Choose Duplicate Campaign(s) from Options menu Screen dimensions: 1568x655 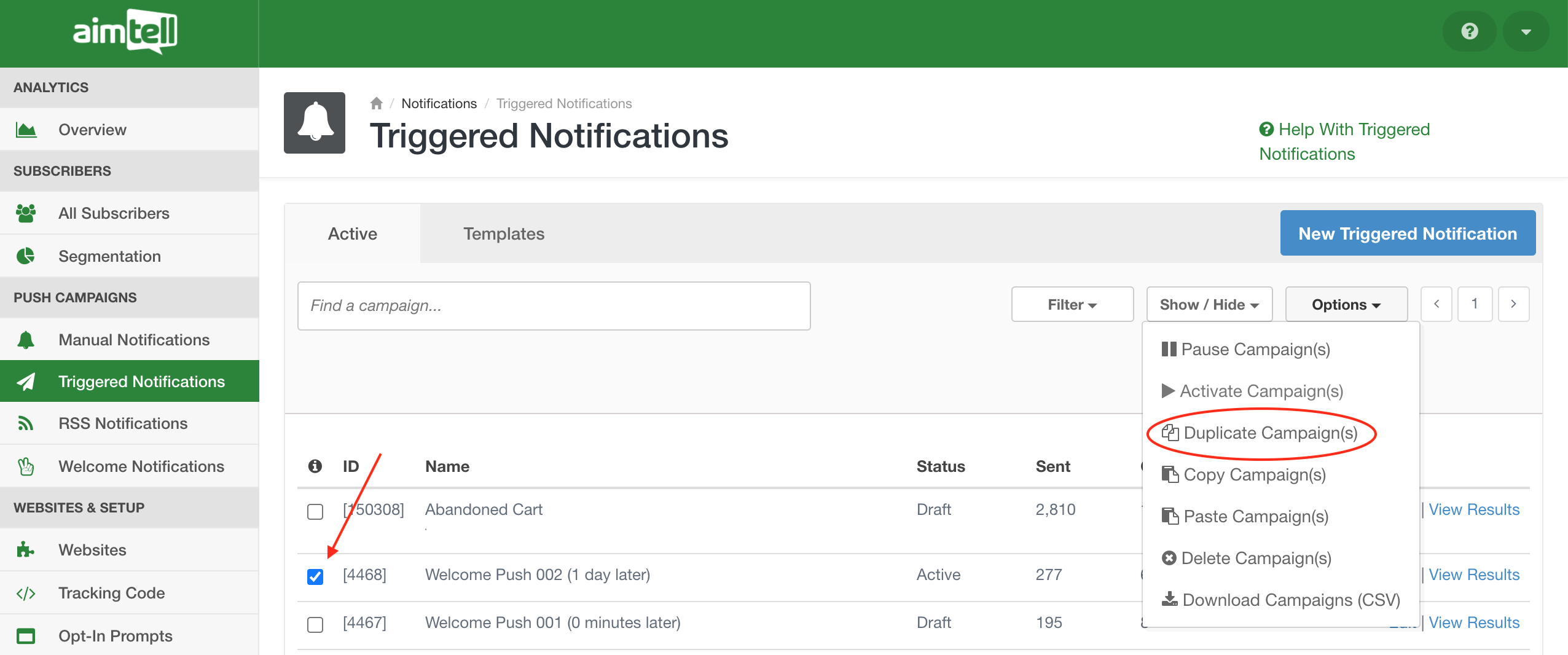pyautogui.click(x=1270, y=433)
